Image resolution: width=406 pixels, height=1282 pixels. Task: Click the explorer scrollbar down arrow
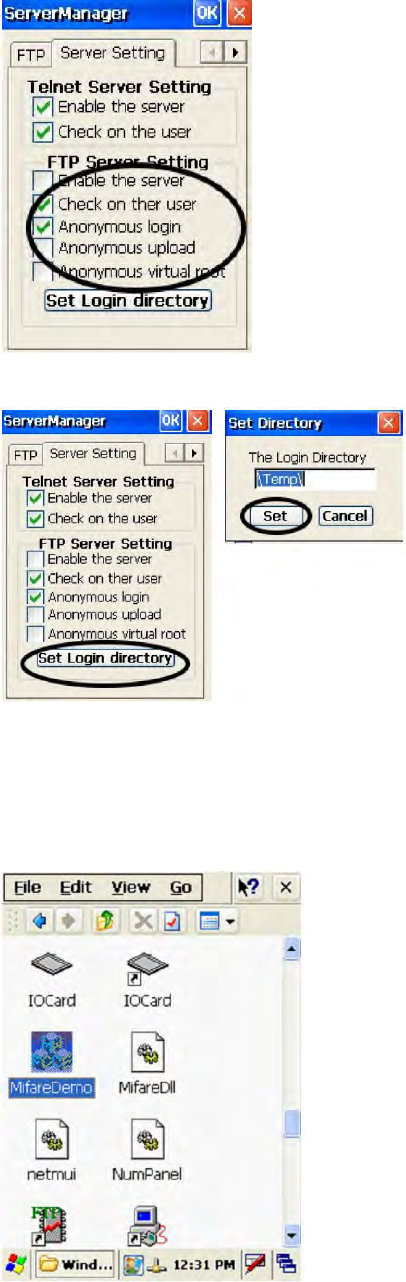292,1233
